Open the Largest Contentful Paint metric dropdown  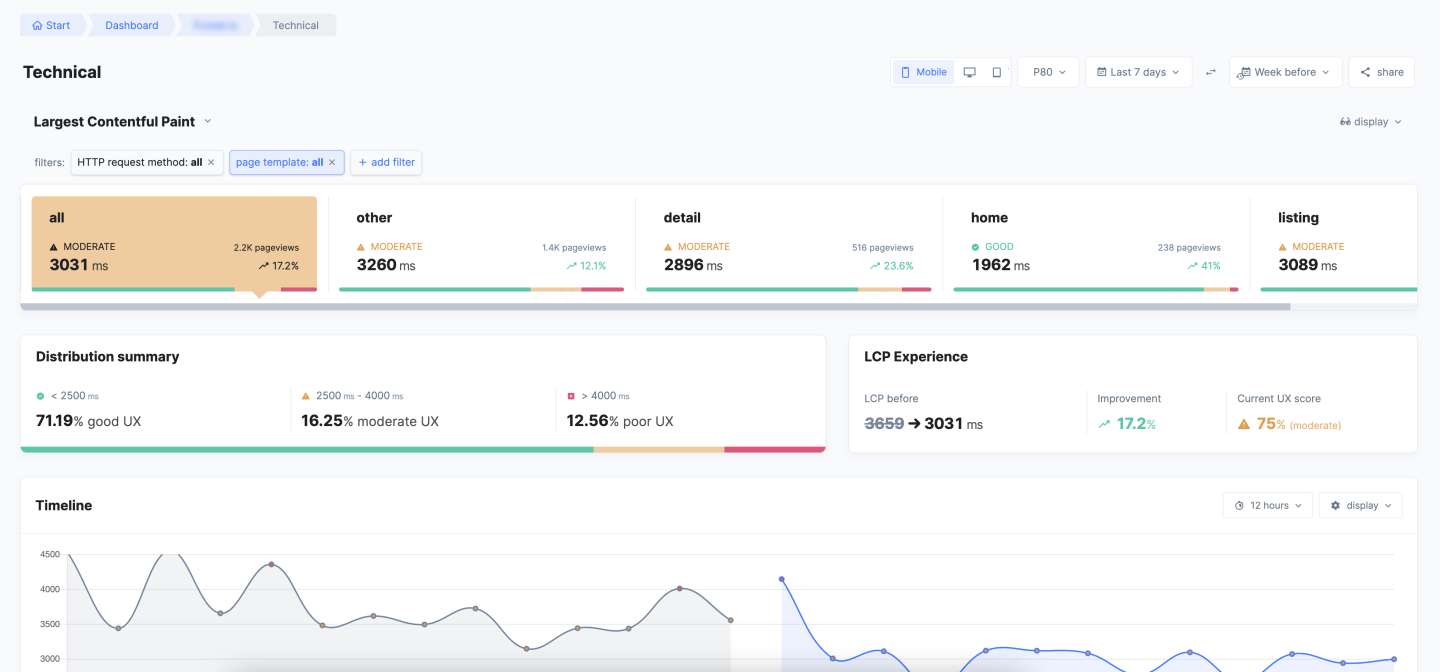[x=207, y=121]
